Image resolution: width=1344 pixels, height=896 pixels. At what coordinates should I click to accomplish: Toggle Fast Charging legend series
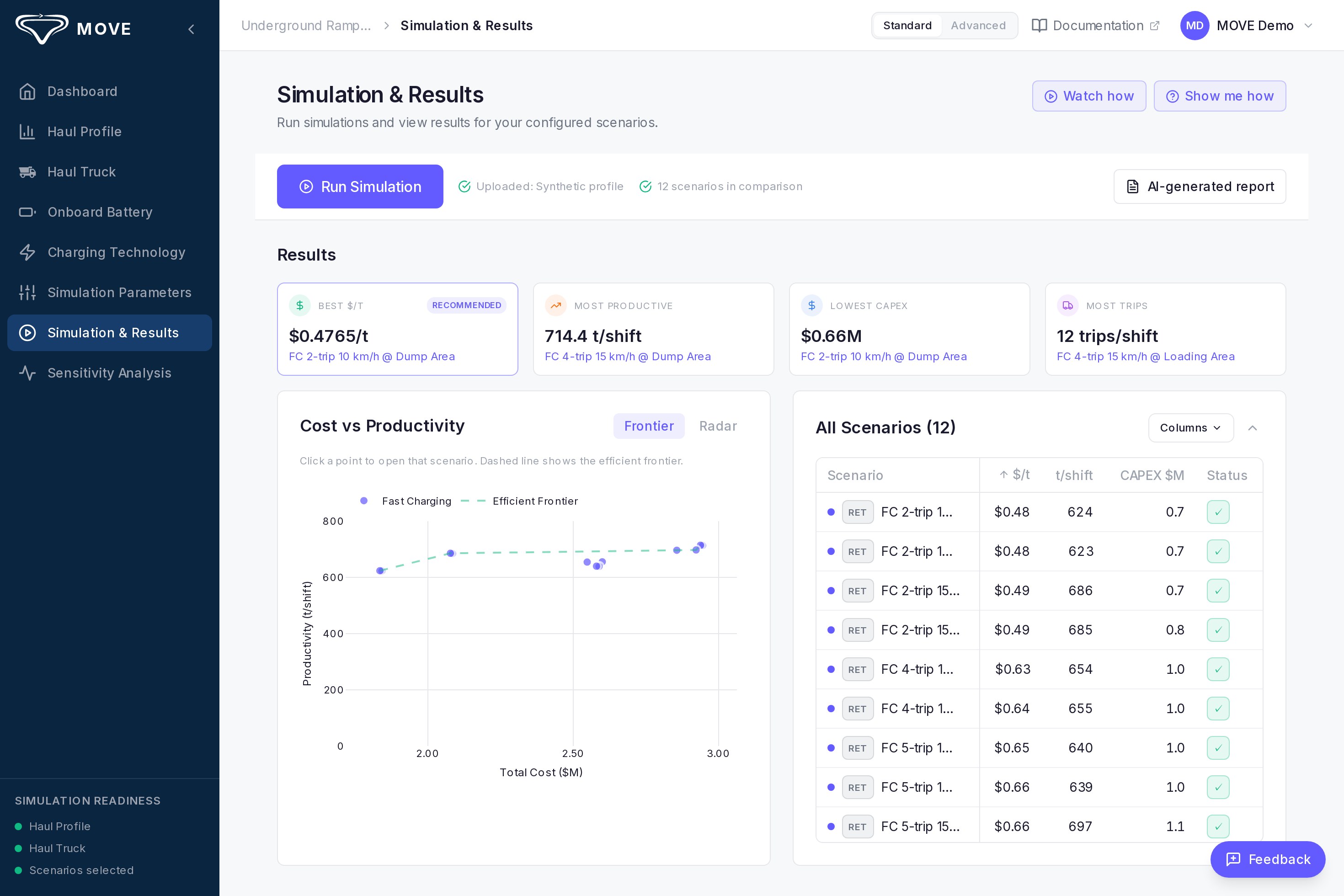pyautogui.click(x=406, y=501)
